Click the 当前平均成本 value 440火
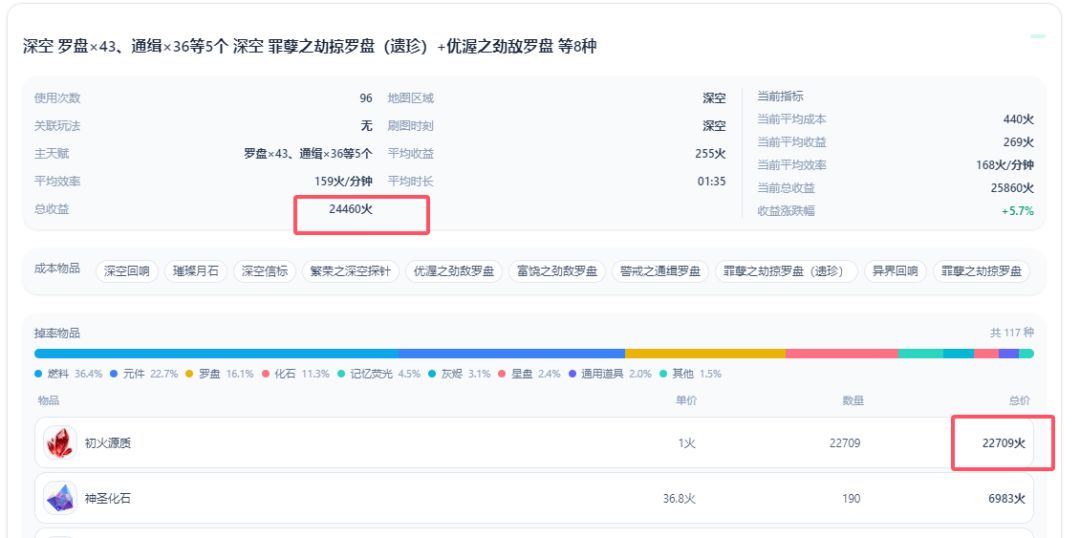The image size is (1080, 538). tap(1018, 119)
